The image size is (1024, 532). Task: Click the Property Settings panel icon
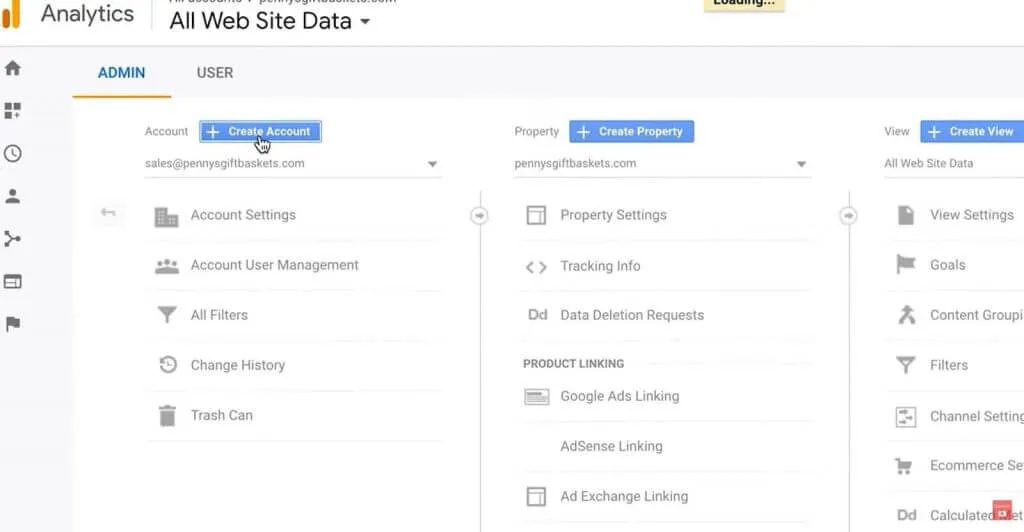pyautogui.click(x=536, y=215)
